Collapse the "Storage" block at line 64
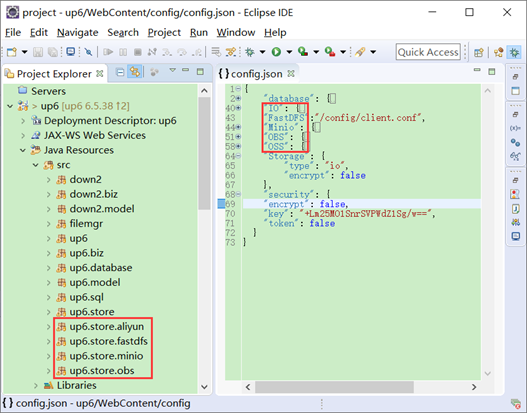This screenshot has width=527, height=413. pyautogui.click(x=238, y=156)
